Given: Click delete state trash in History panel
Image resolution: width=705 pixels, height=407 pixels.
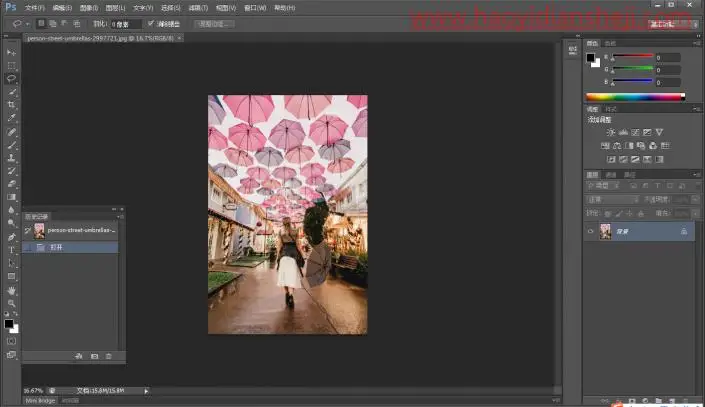Looking at the screenshot, I should point(108,356).
